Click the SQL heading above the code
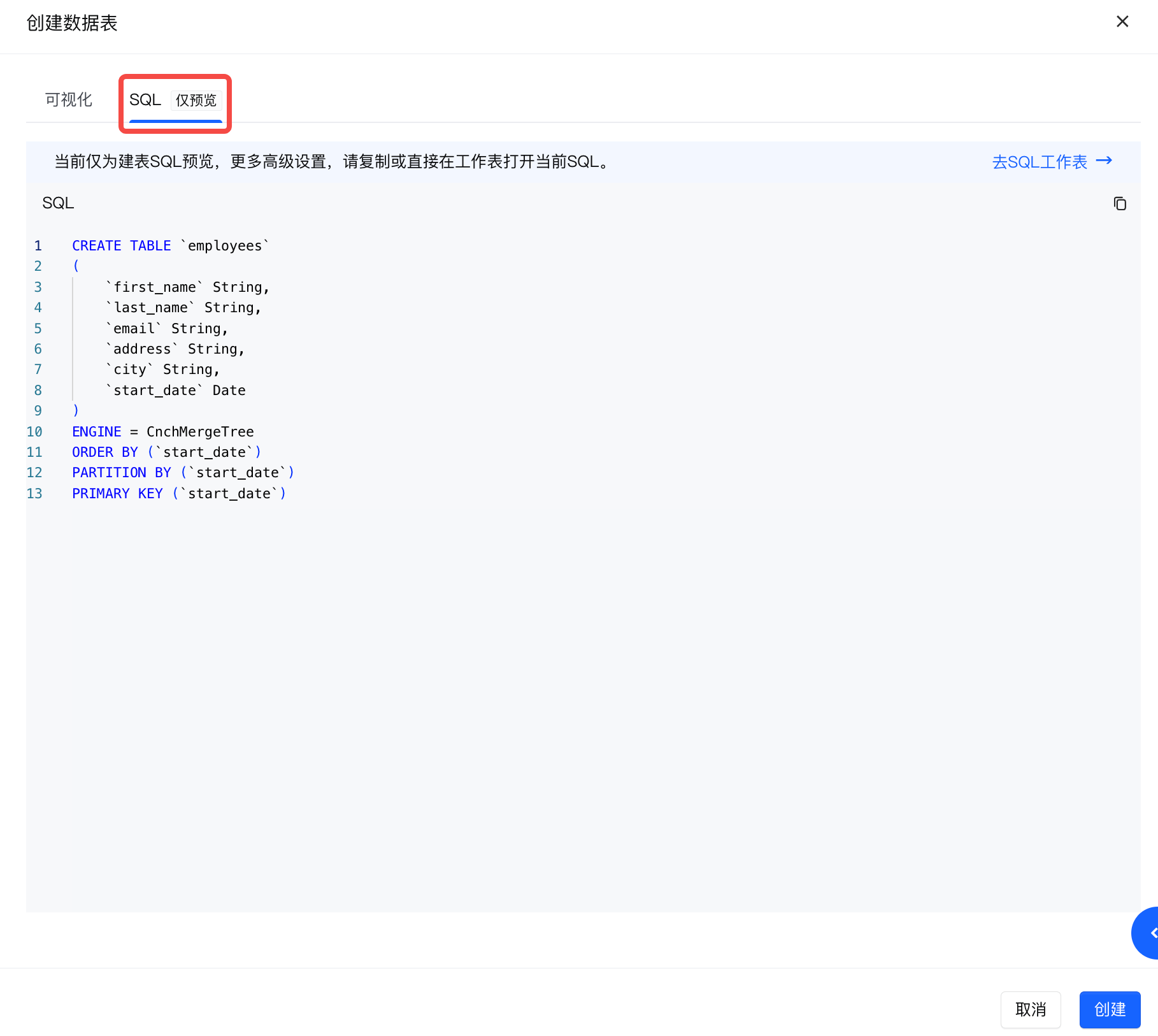The image size is (1158, 1036). pyautogui.click(x=58, y=203)
